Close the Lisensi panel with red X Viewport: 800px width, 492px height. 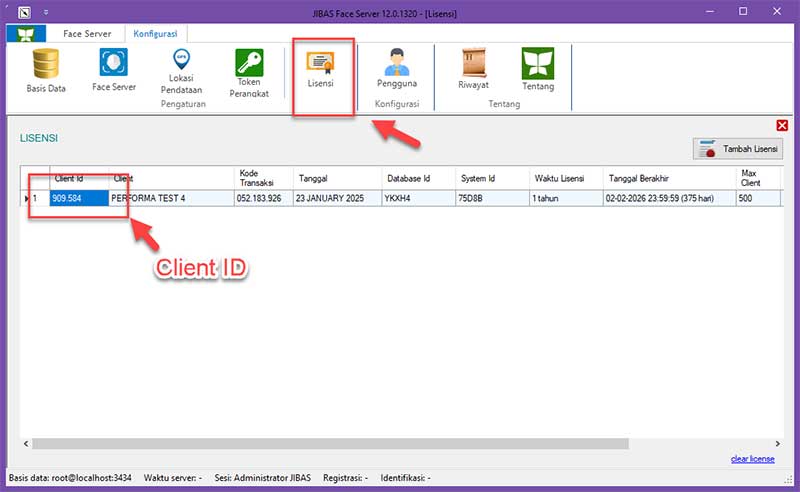[x=782, y=125]
